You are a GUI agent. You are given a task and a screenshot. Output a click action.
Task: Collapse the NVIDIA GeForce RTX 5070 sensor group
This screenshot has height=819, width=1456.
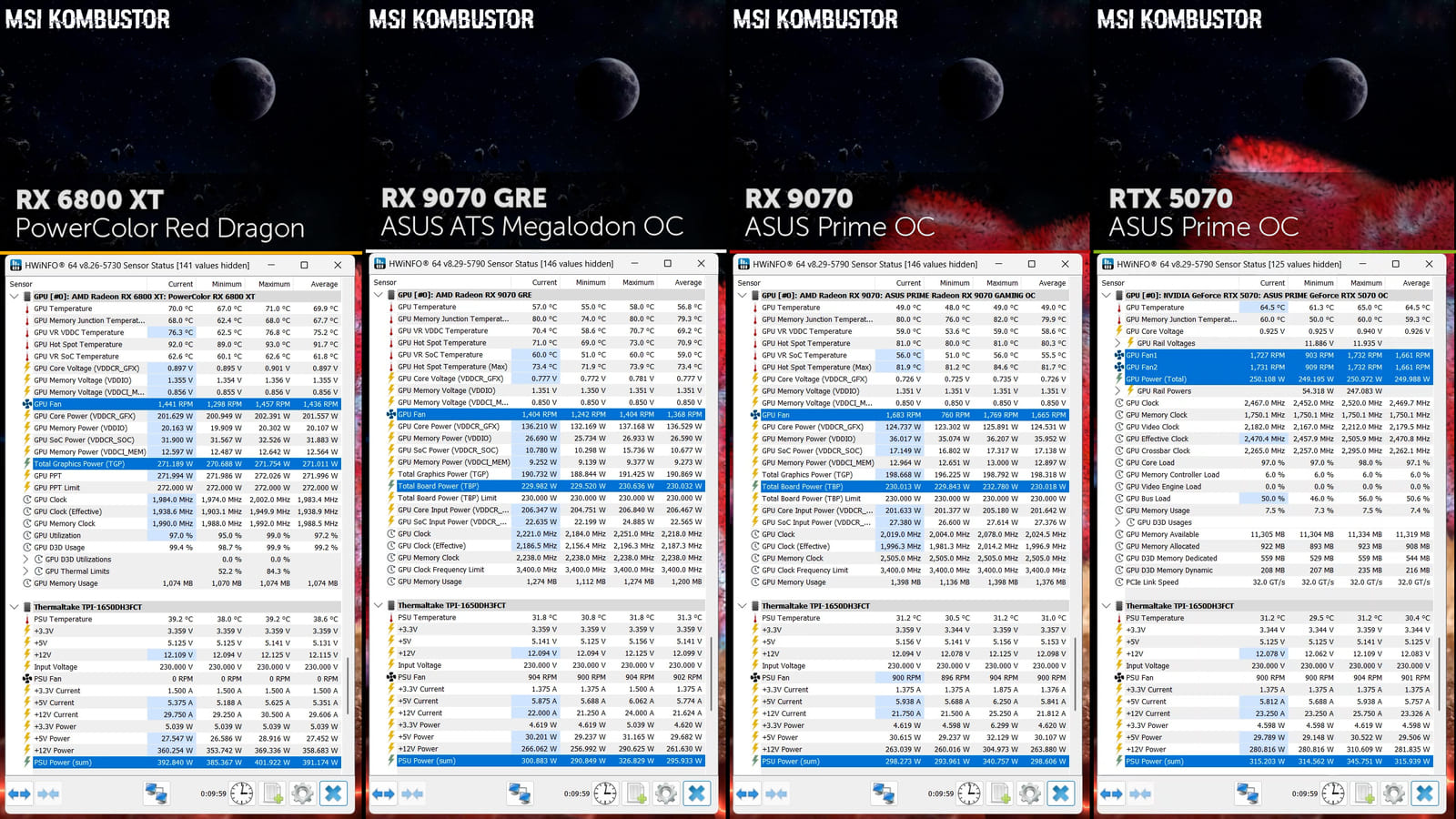(1106, 295)
